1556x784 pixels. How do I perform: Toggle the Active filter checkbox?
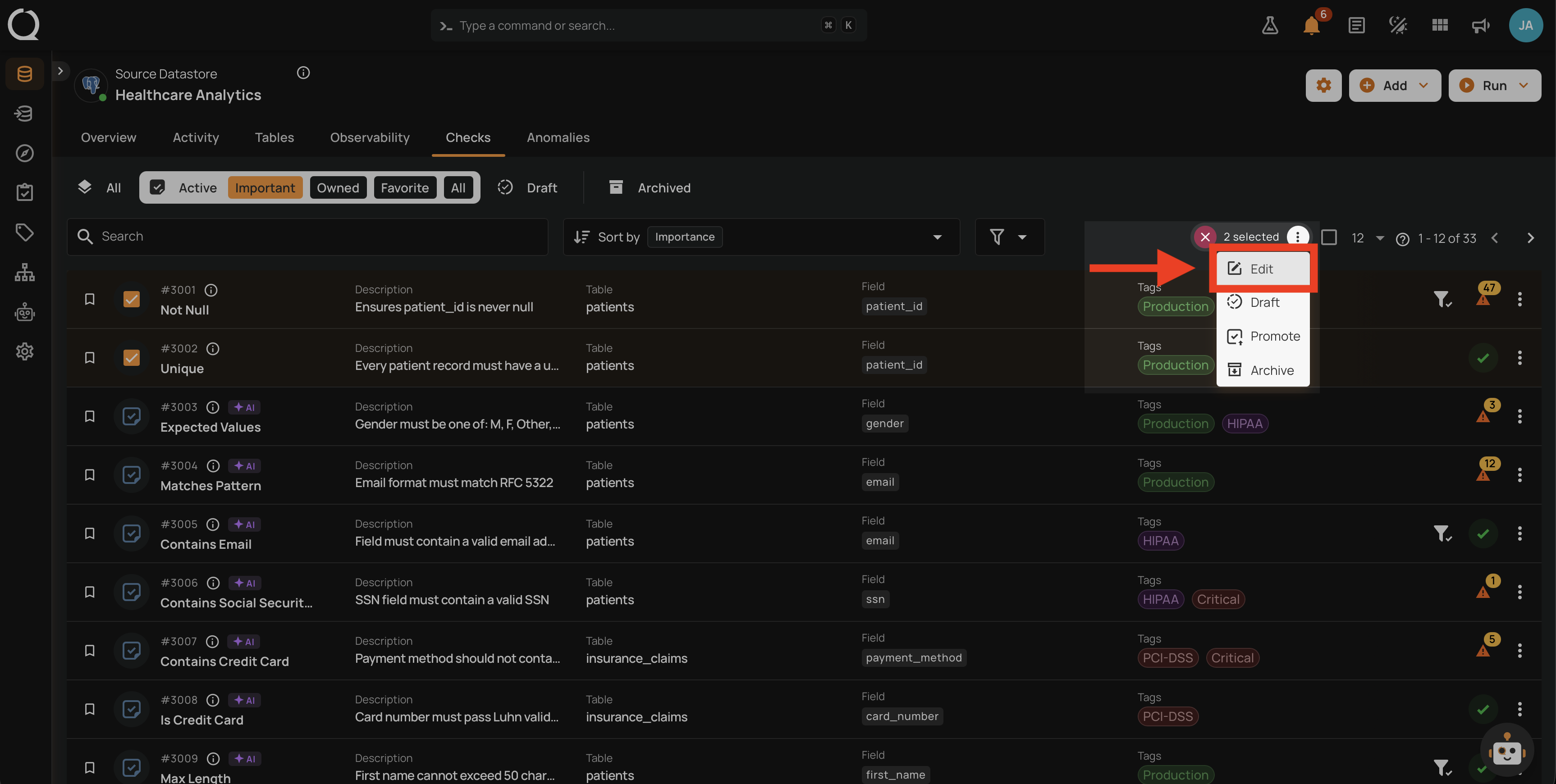[158, 187]
